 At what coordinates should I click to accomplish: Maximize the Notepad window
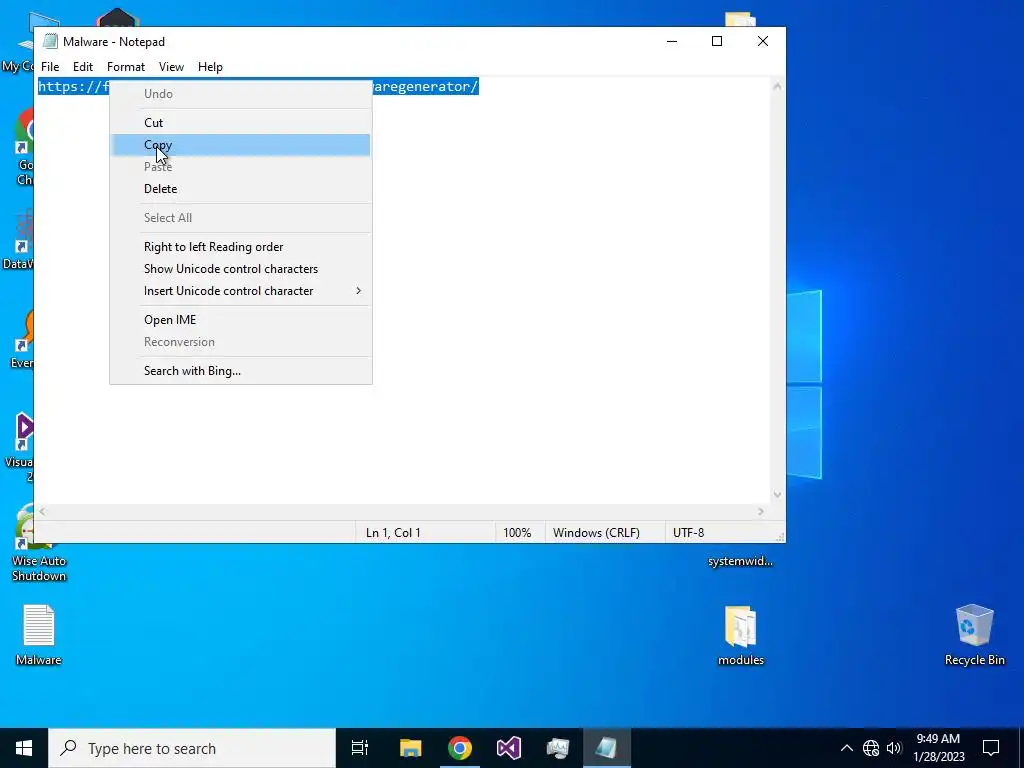716,41
